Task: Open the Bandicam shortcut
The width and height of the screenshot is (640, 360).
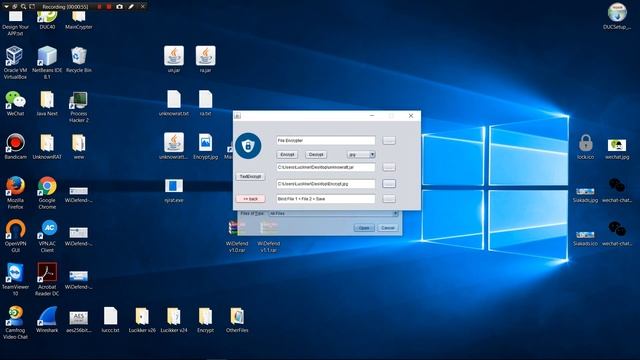Action: pyautogui.click(x=15, y=146)
